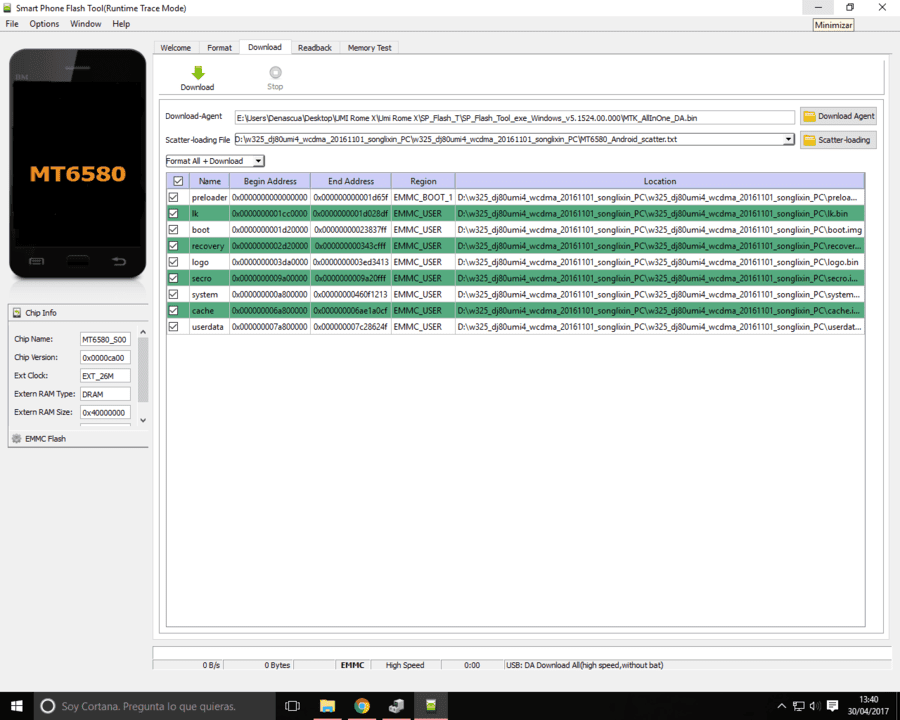
Task: Uncheck the lk partition checkbox
Action: (x=173, y=213)
